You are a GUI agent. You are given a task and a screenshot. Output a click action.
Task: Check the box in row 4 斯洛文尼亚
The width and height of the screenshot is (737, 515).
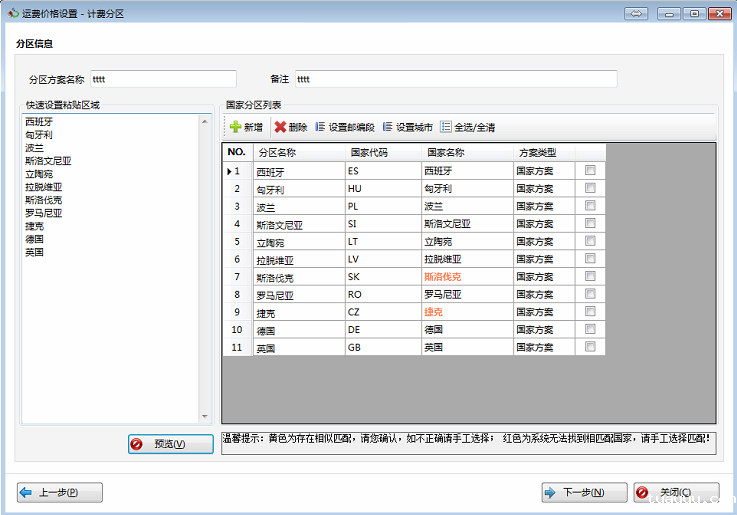click(x=590, y=223)
